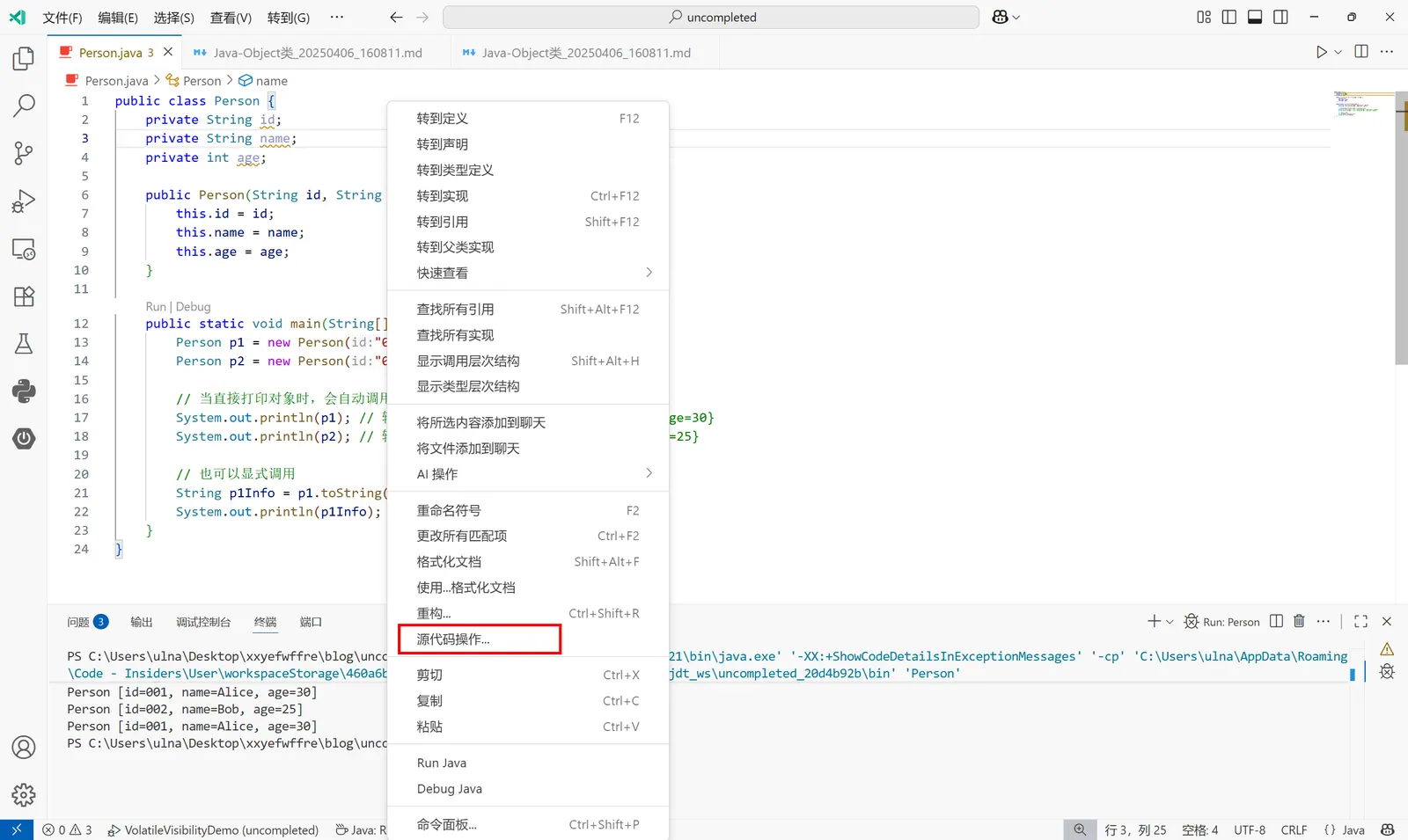Open the Python sidebar panel
This screenshot has height=840, width=1408.
tap(24, 391)
